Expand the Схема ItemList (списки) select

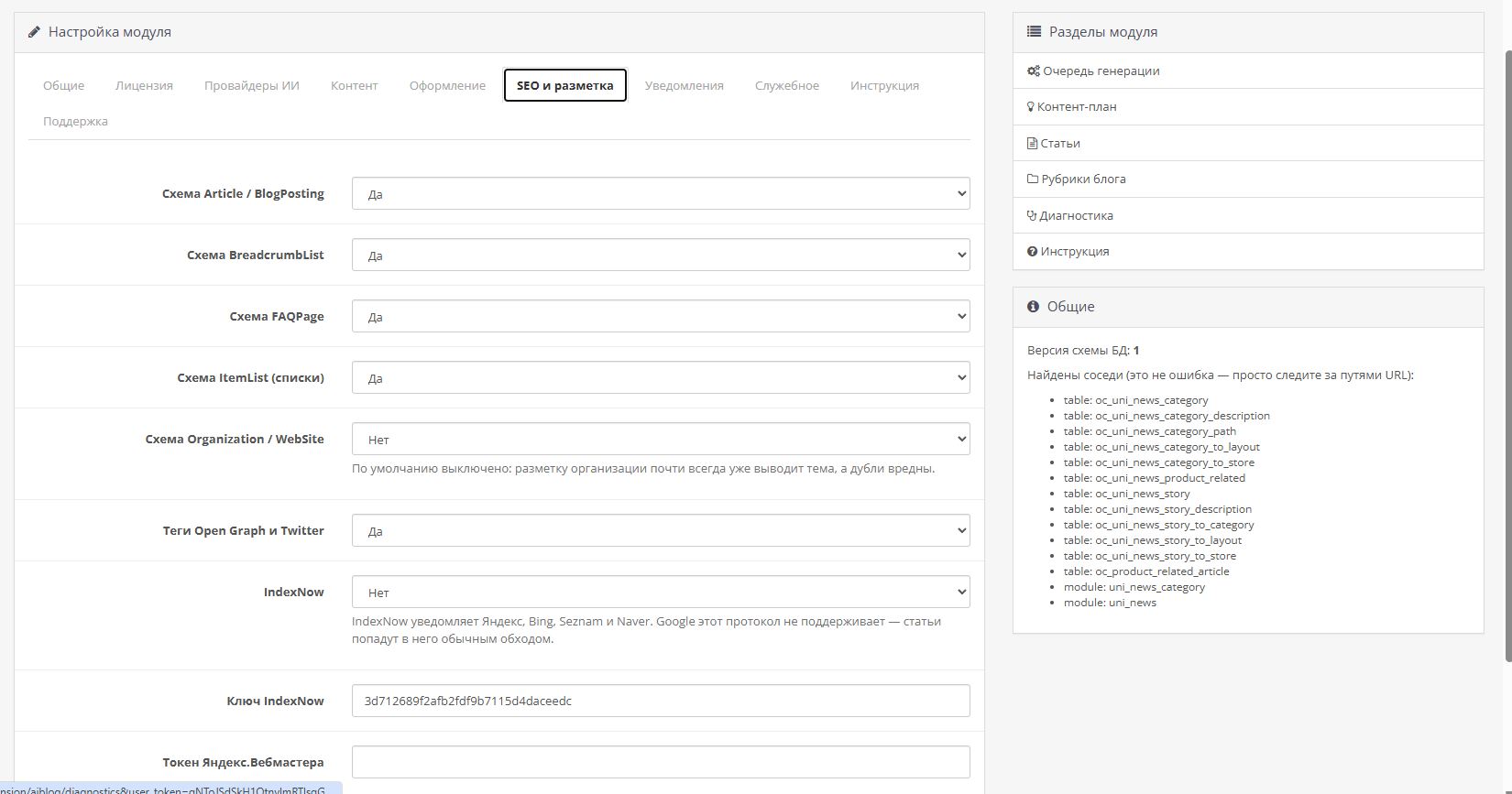click(661, 377)
